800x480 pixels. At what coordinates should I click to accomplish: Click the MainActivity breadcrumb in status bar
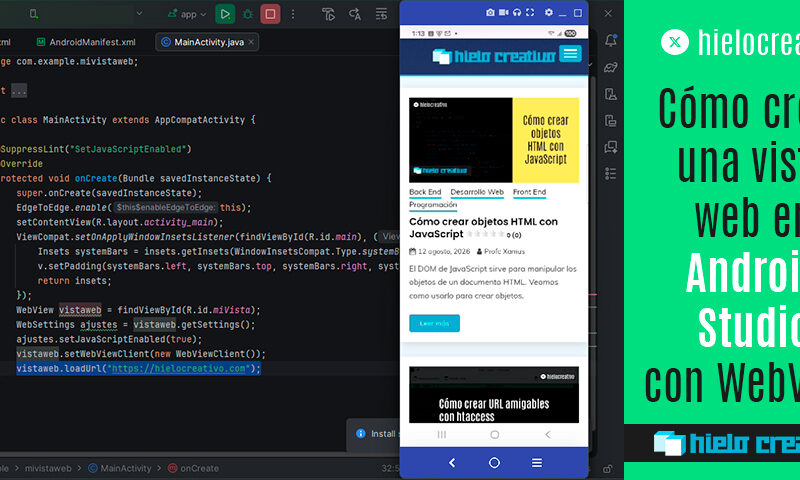(x=120, y=468)
